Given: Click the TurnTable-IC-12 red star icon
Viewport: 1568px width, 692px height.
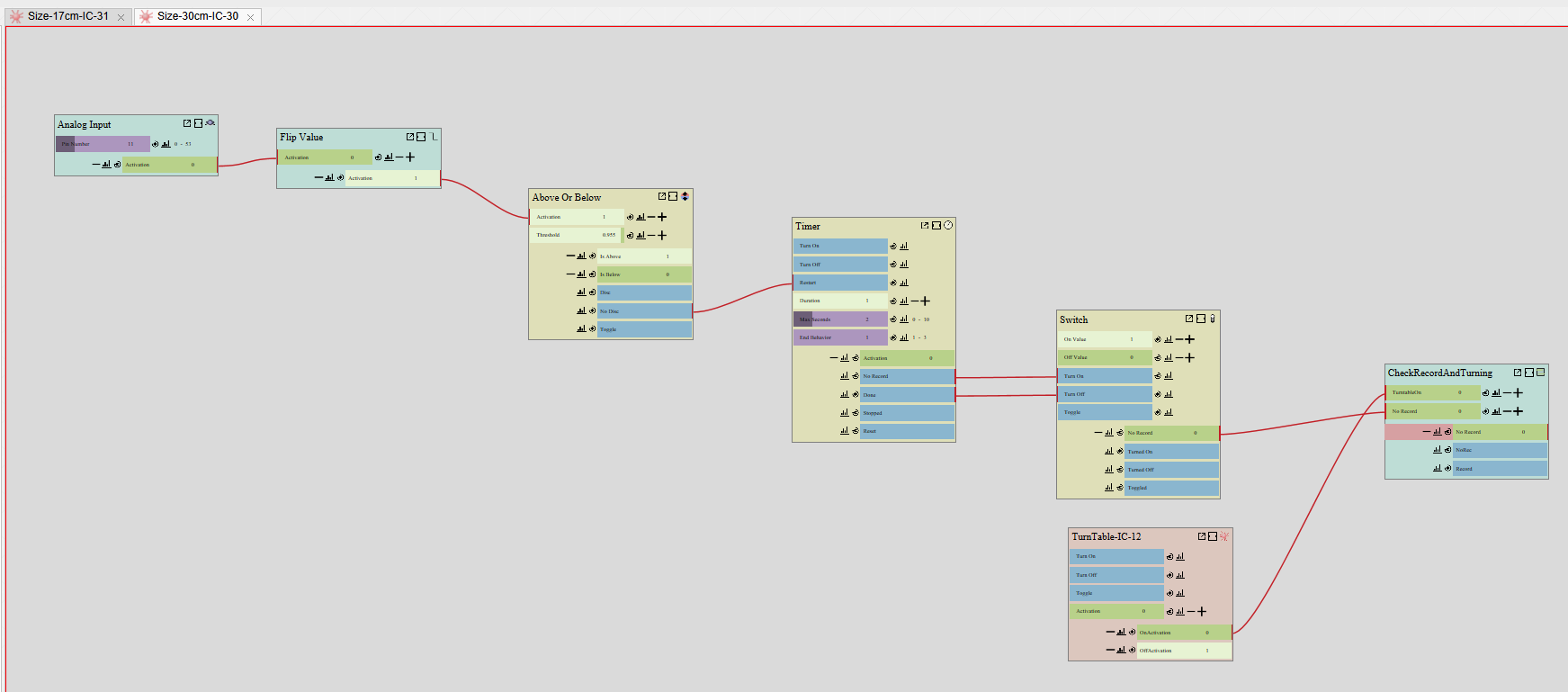Looking at the screenshot, I should (x=1224, y=536).
